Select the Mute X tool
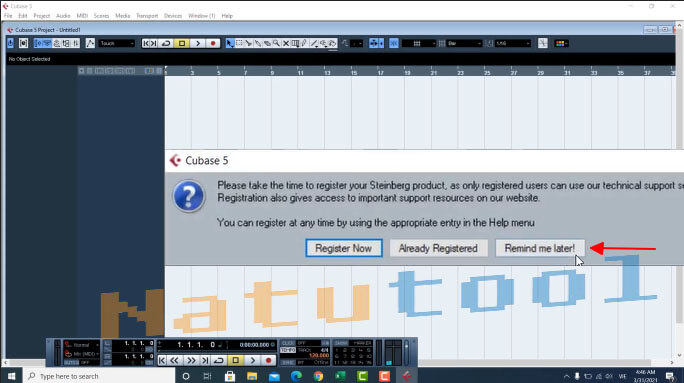 286,43
